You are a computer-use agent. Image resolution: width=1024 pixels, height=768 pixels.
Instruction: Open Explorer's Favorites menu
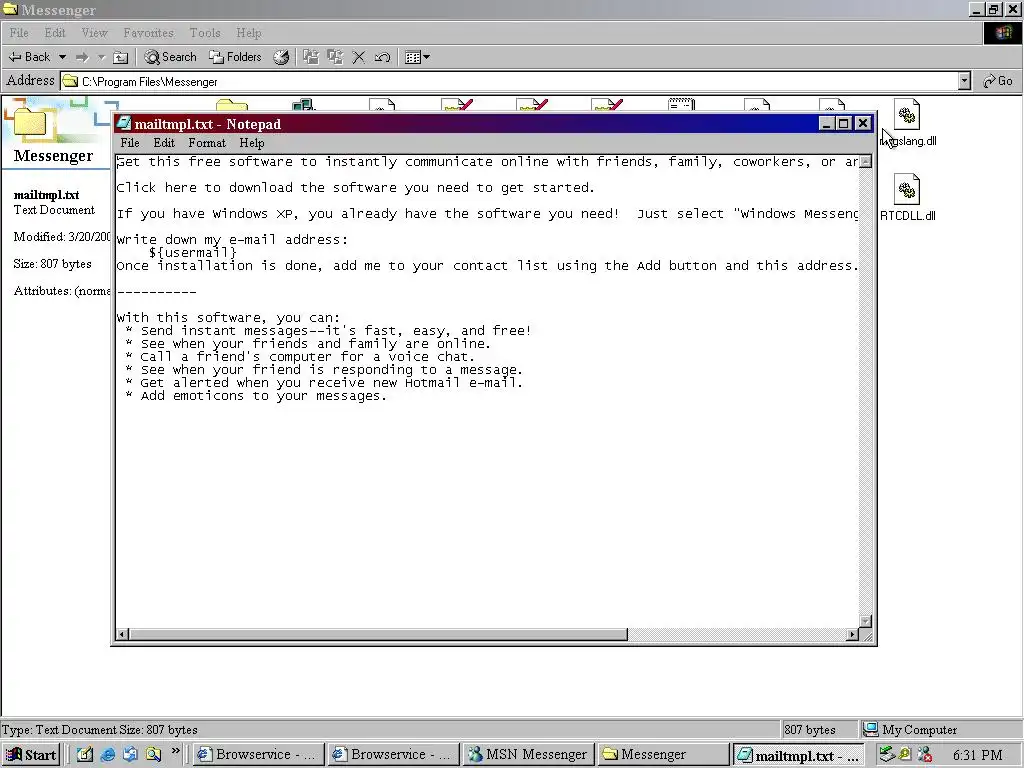[148, 33]
